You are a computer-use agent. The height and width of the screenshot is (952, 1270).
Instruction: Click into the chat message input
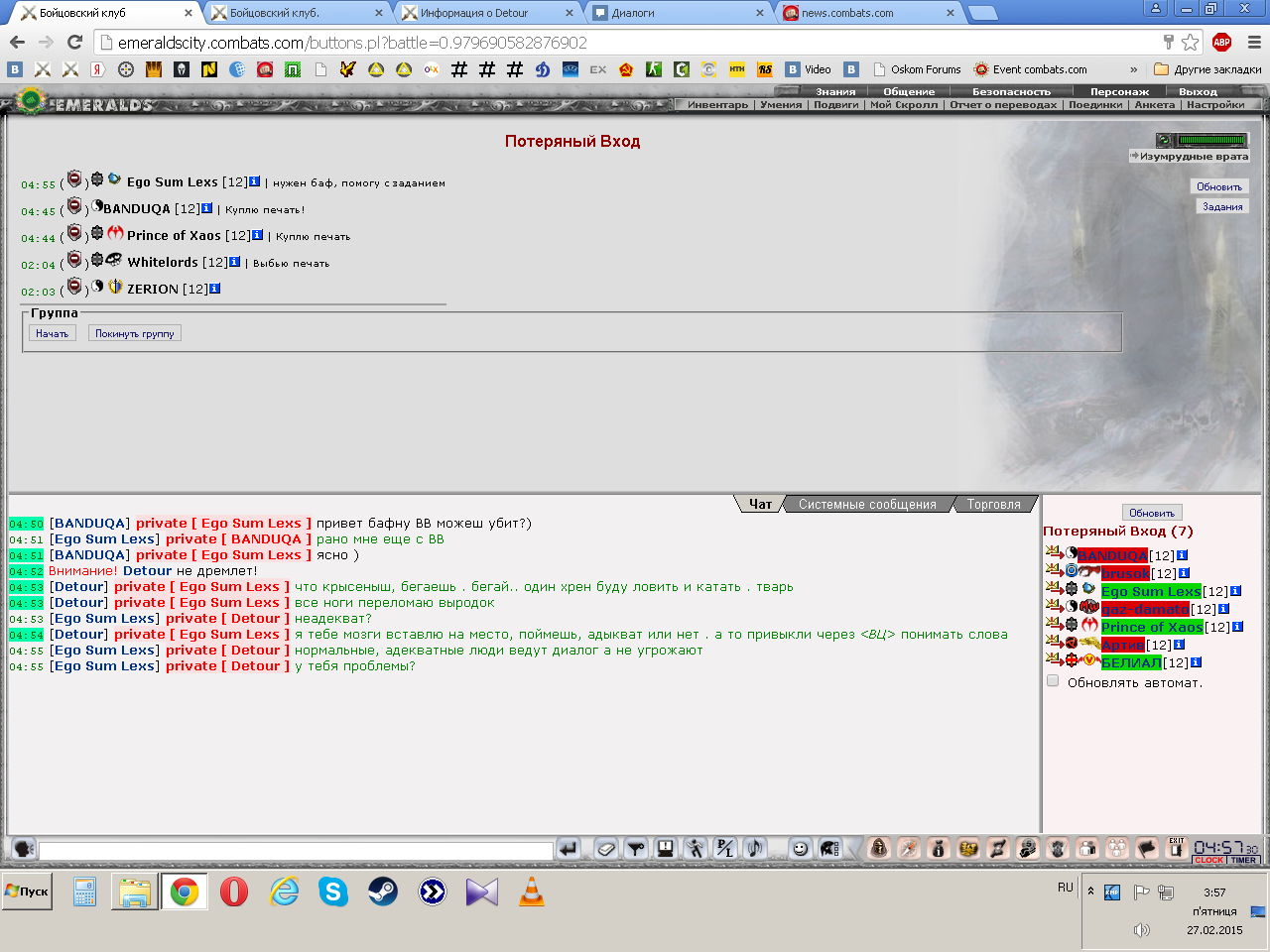tap(296, 850)
